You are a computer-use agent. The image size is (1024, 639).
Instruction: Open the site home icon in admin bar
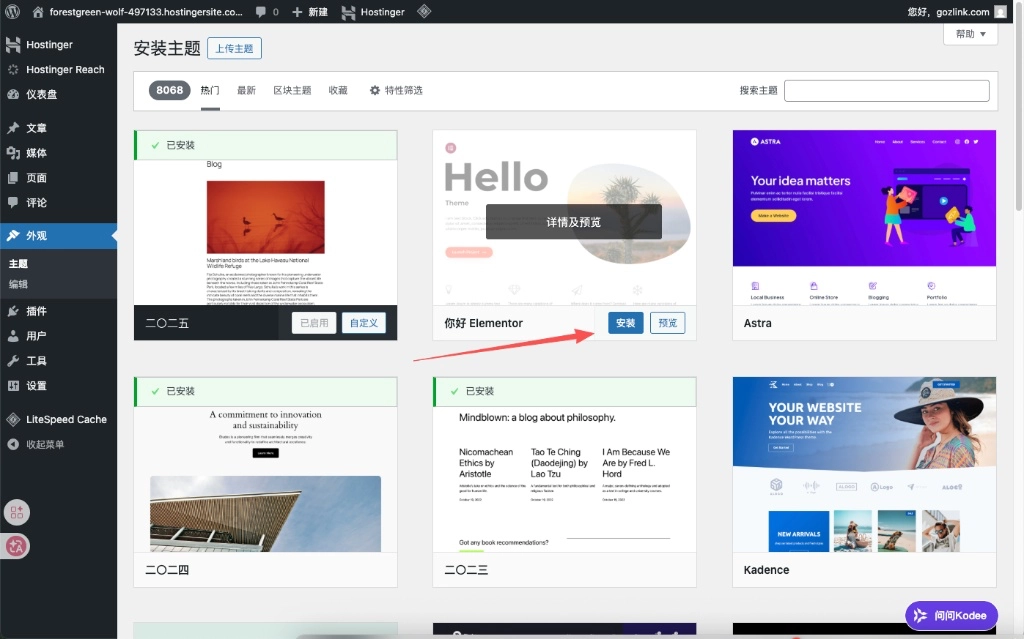tap(38, 12)
